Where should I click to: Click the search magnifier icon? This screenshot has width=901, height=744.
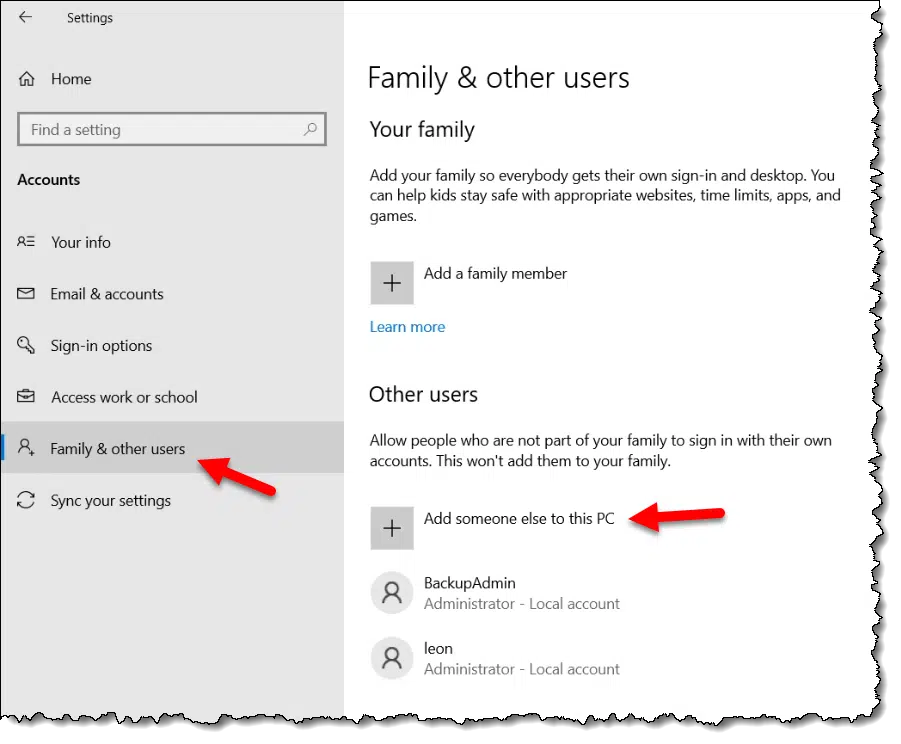(x=310, y=129)
